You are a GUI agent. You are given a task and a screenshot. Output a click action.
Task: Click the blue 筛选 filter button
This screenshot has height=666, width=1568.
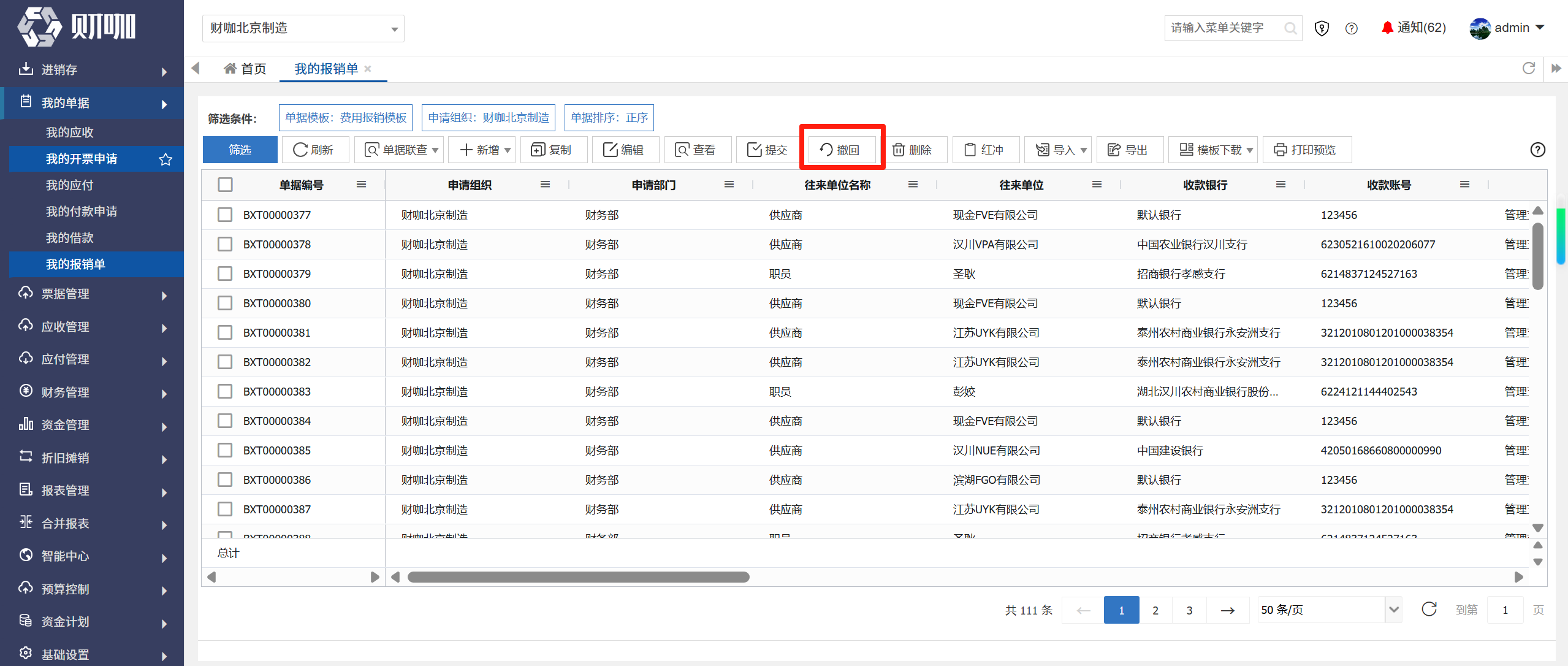(x=240, y=150)
